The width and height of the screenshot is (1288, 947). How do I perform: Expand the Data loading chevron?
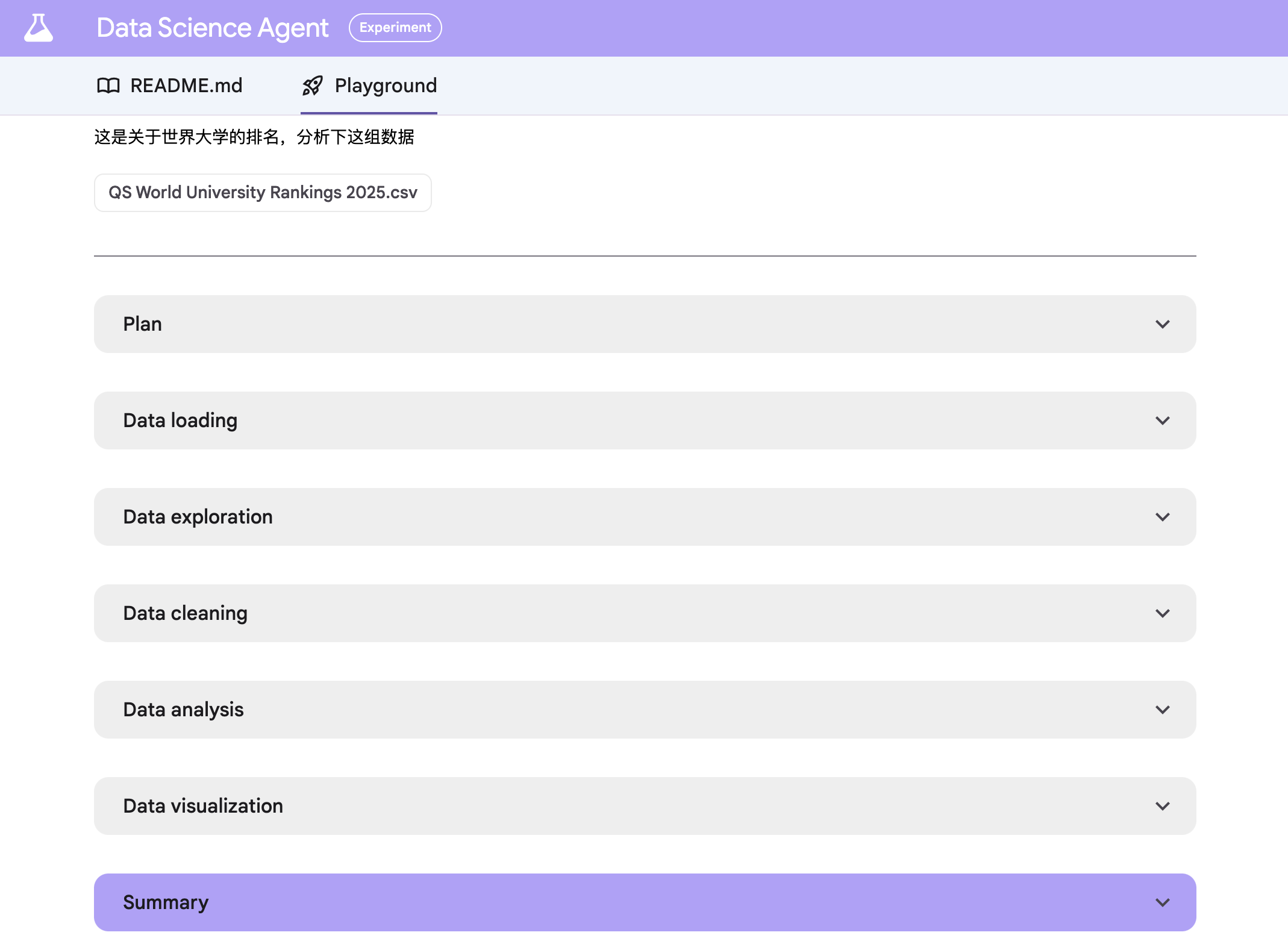1163,420
